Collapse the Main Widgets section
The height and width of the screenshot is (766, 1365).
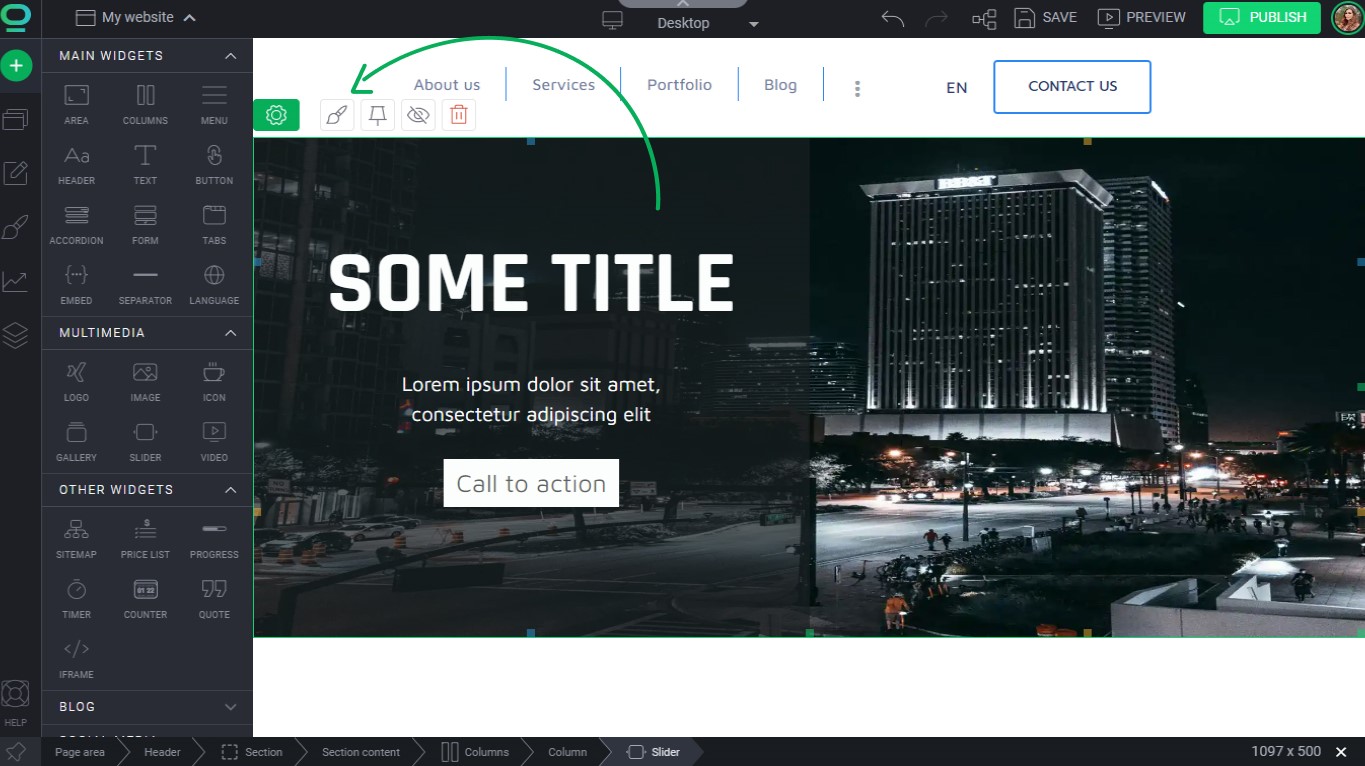pos(230,56)
